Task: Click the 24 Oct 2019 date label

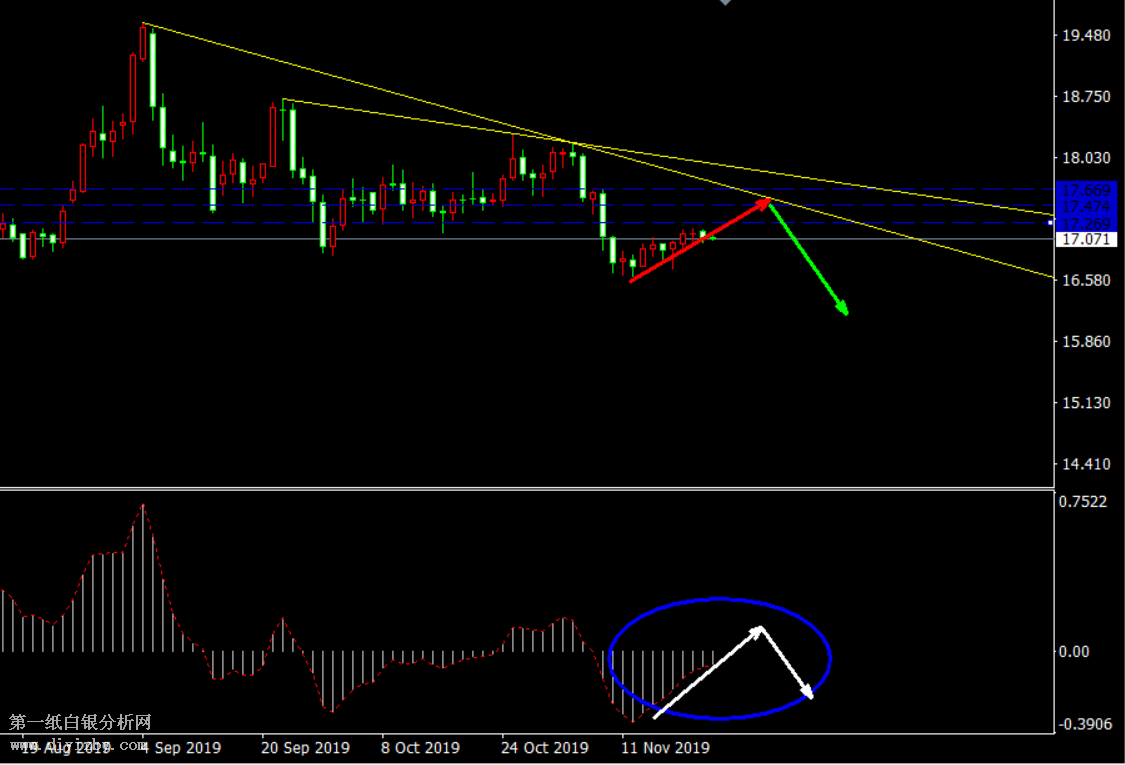Action: (x=544, y=748)
